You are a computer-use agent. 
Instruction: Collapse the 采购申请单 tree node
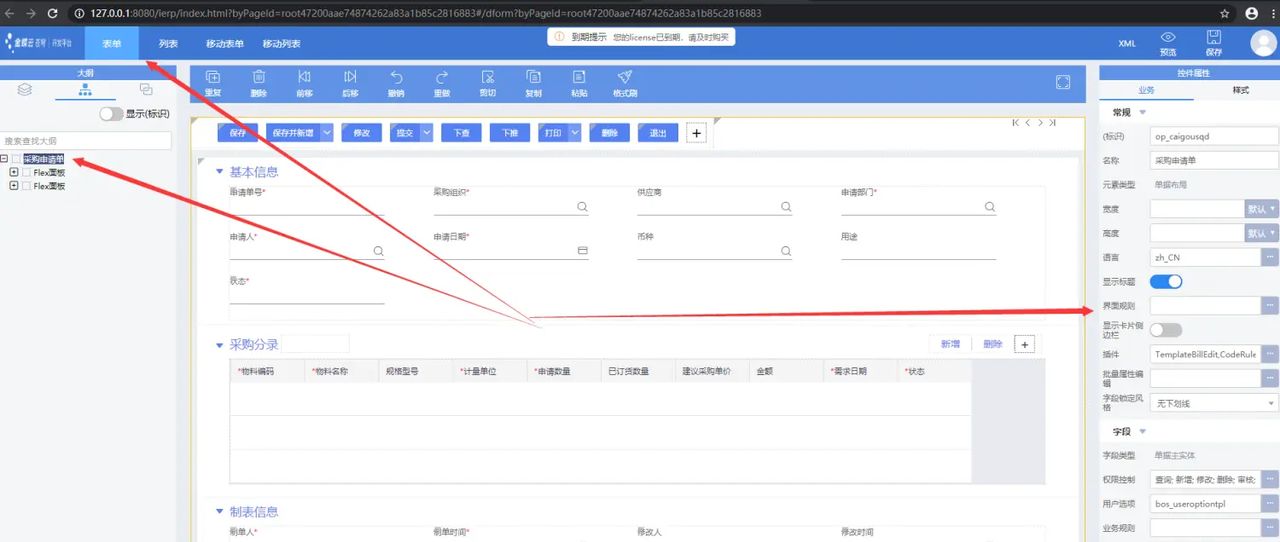pos(5,159)
